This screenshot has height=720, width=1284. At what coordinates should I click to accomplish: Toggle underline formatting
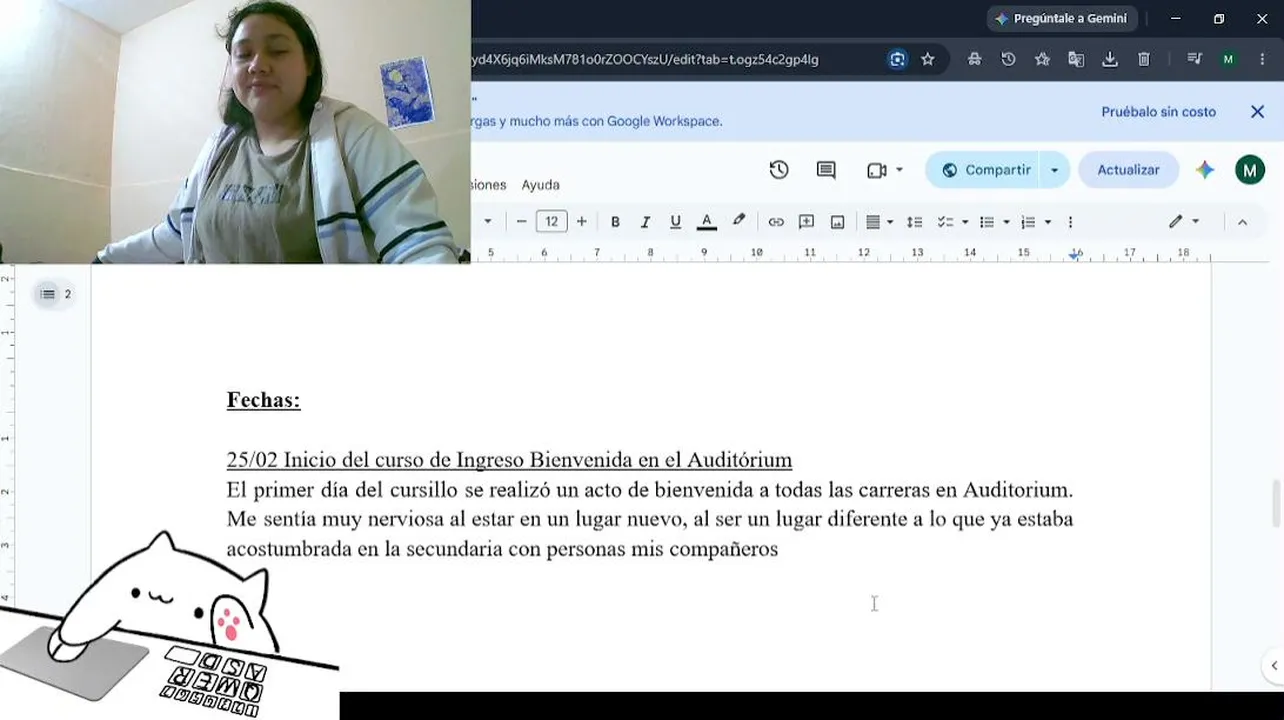pos(675,222)
